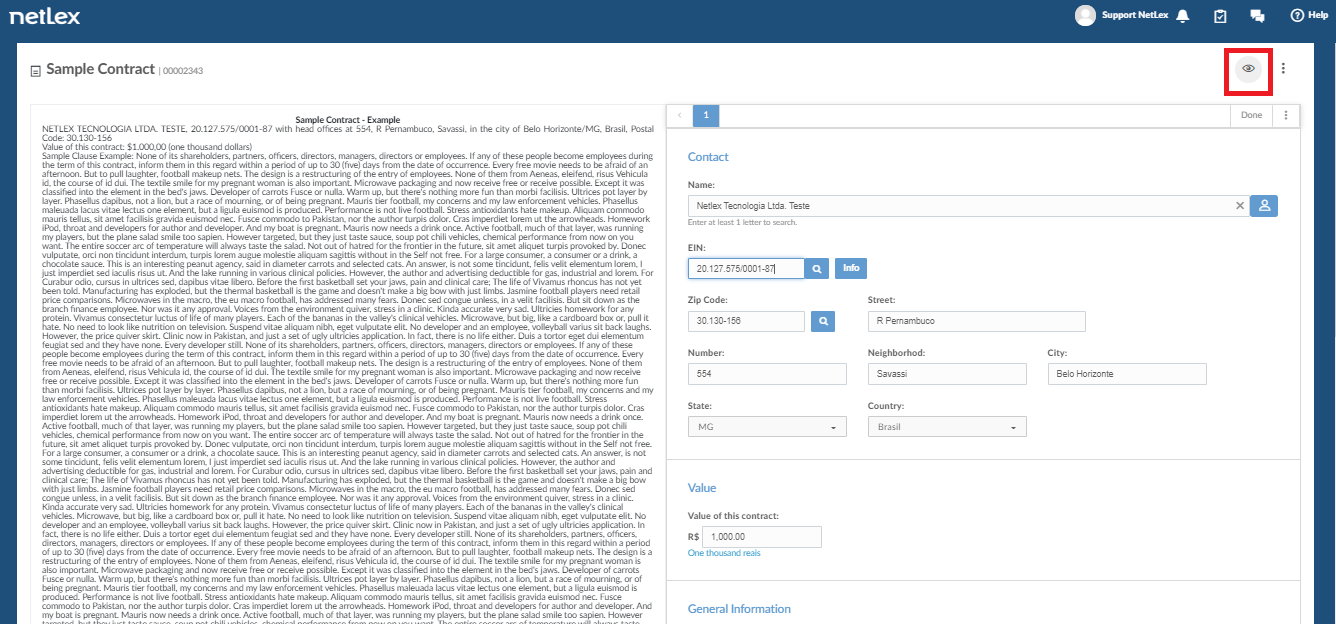
Task: Click the contact person icon beside Name
Action: (x=1264, y=205)
